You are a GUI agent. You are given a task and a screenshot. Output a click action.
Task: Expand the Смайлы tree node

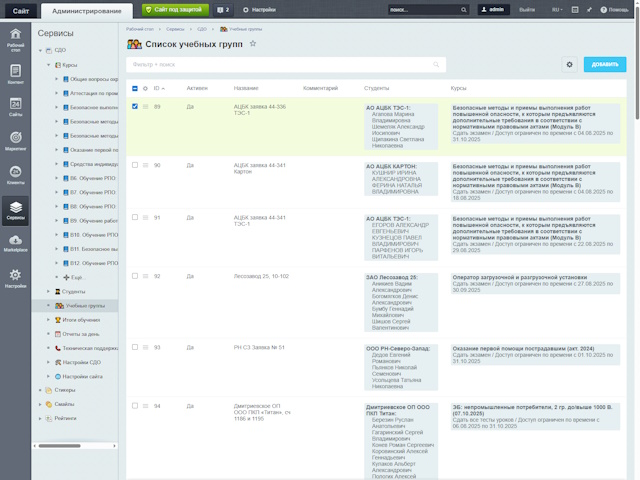coord(40,404)
